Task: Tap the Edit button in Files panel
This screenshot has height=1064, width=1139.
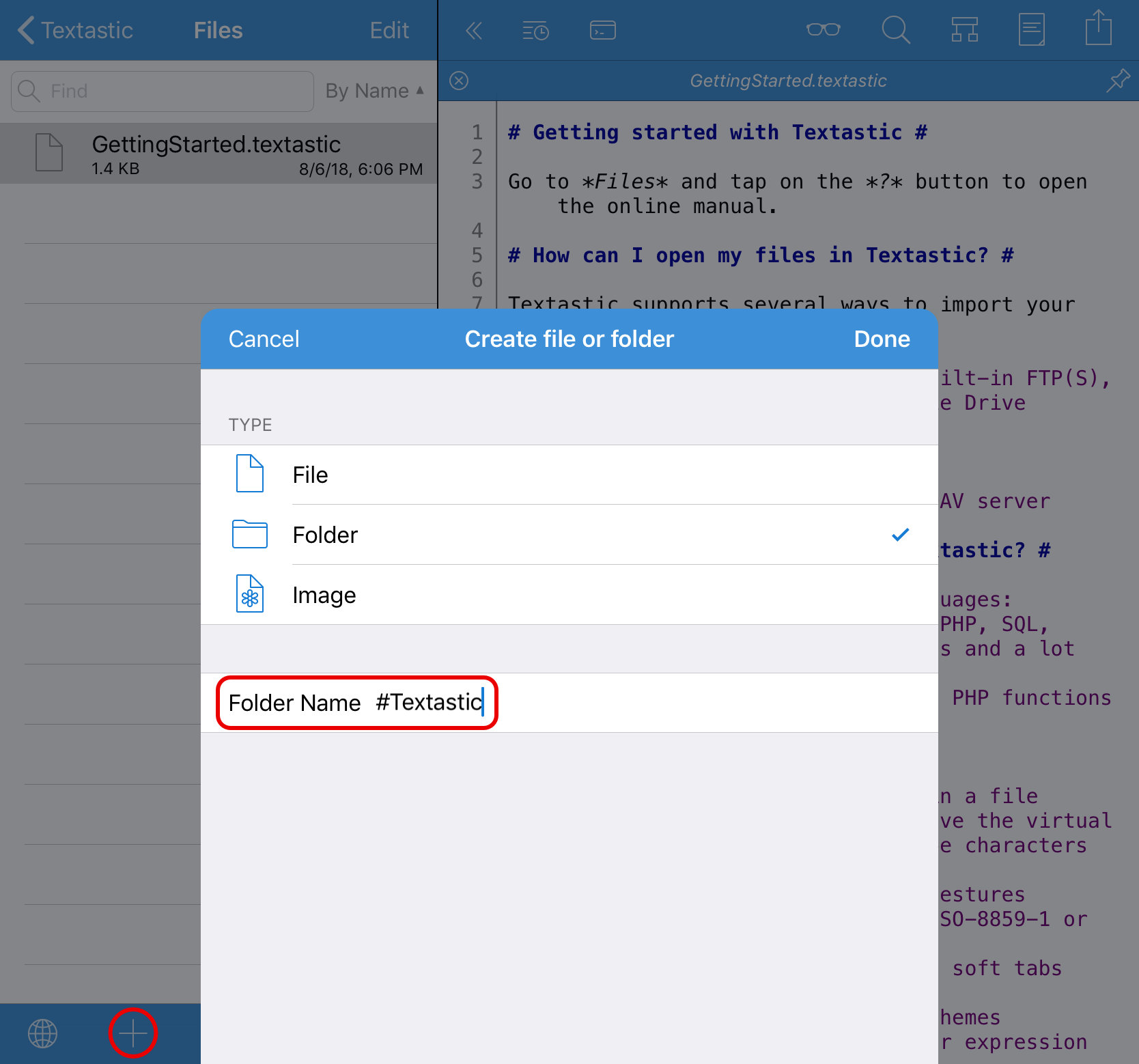Action: click(389, 30)
